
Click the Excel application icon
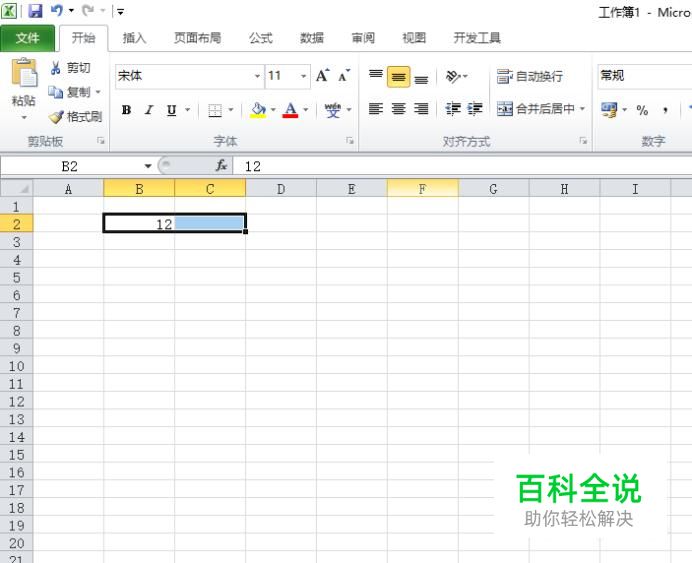[x=9, y=11]
